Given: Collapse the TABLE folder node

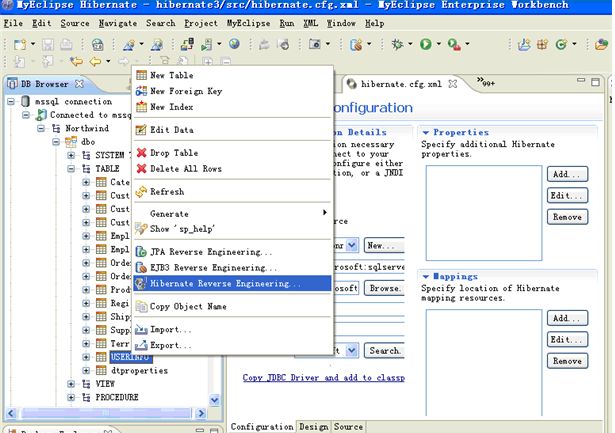Looking at the screenshot, I should point(71,169).
